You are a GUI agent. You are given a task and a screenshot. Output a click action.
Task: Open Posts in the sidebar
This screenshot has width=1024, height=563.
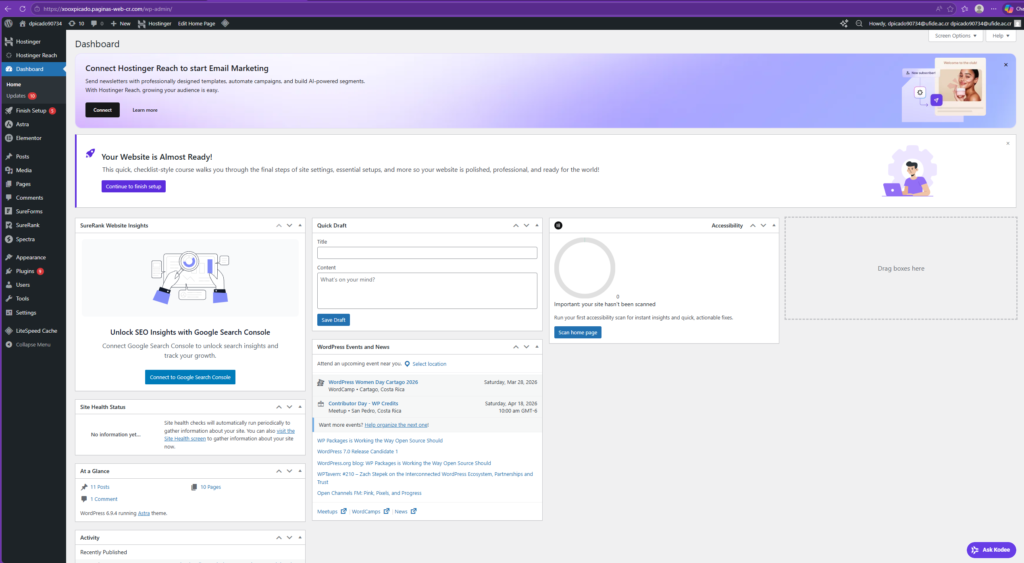pos(33,157)
